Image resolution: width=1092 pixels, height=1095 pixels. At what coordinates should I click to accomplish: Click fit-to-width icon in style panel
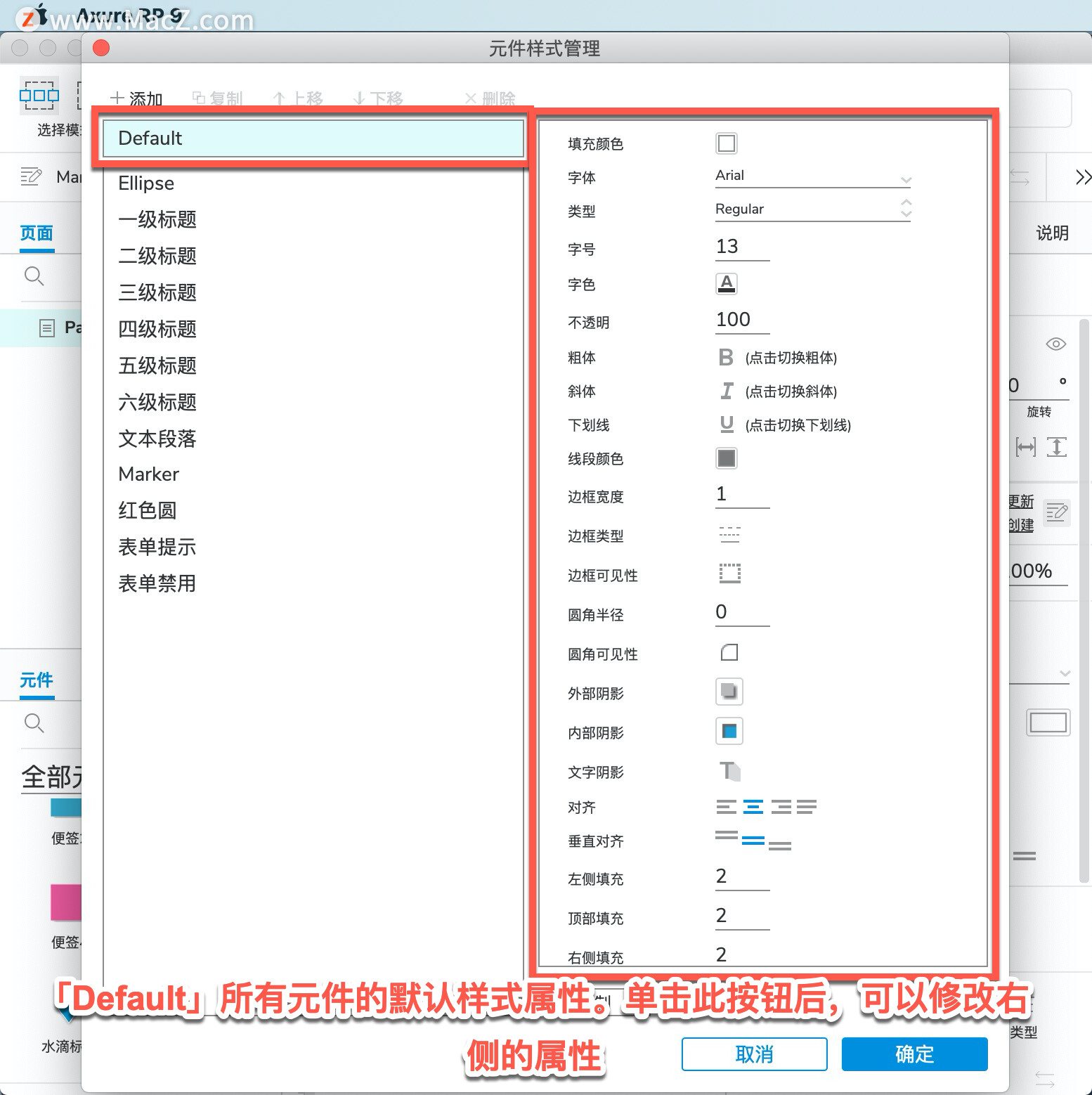(x=1026, y=447)
